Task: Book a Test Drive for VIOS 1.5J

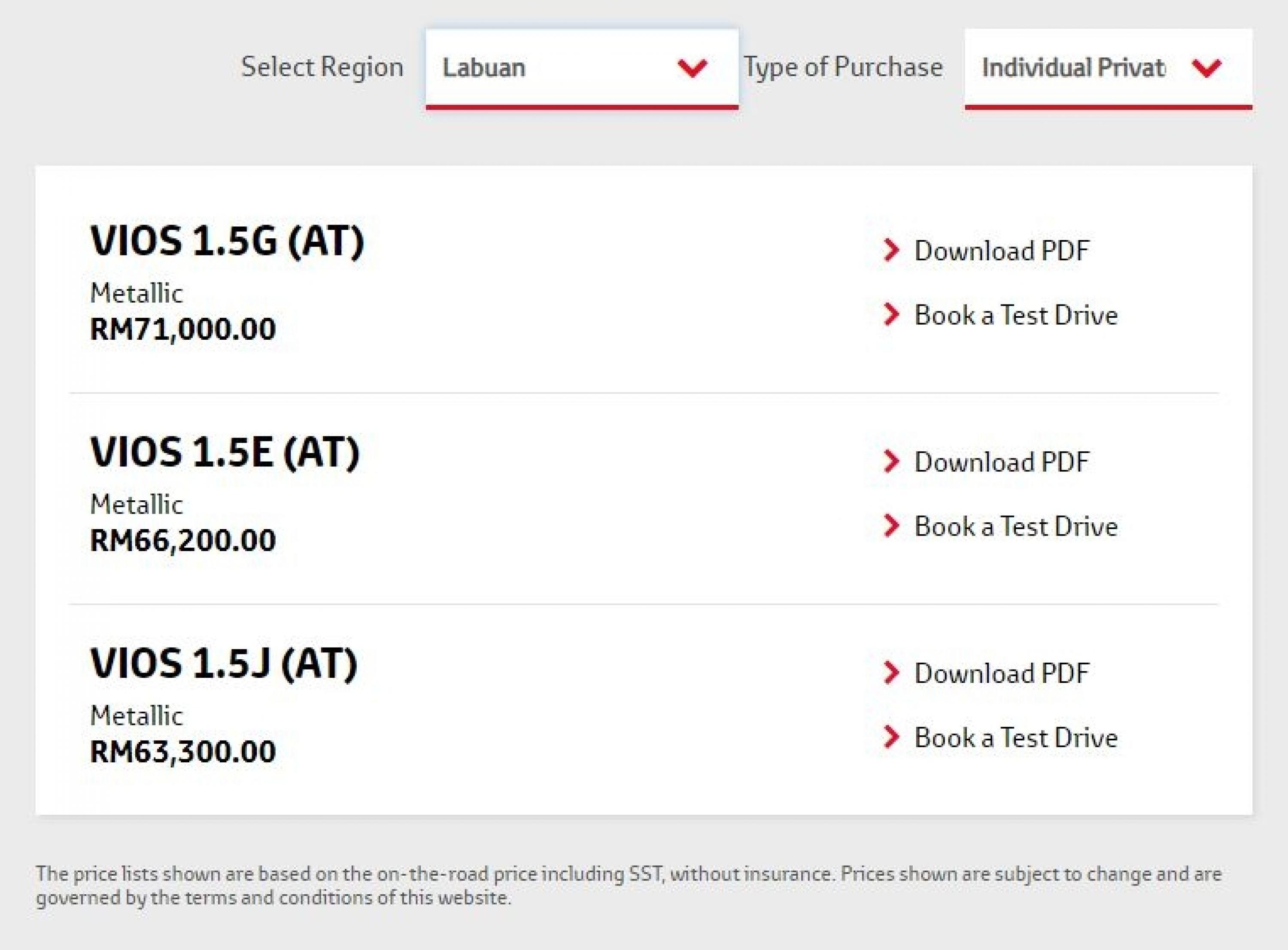Action: click(1015, 737)
